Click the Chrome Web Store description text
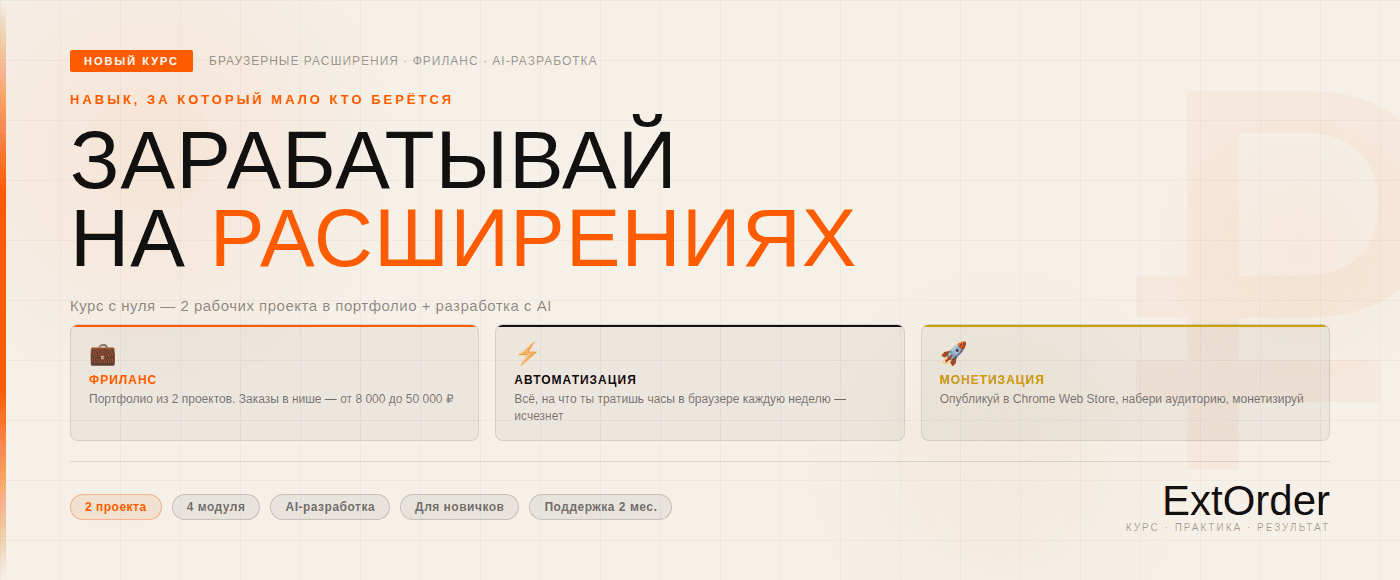Screen dimensions: 1400x580 [1121, 399]
